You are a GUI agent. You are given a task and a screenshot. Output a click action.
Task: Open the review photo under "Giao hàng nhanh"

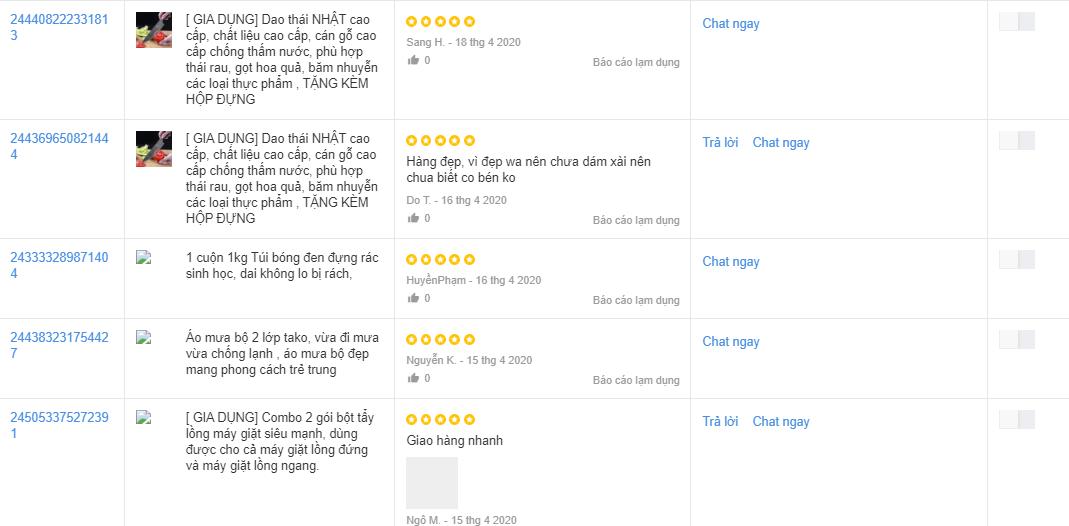tap(432, 483)
